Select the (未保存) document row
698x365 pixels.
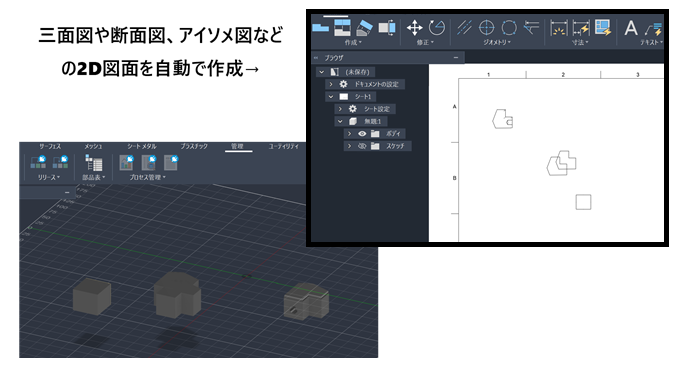(x=346, y=72)
